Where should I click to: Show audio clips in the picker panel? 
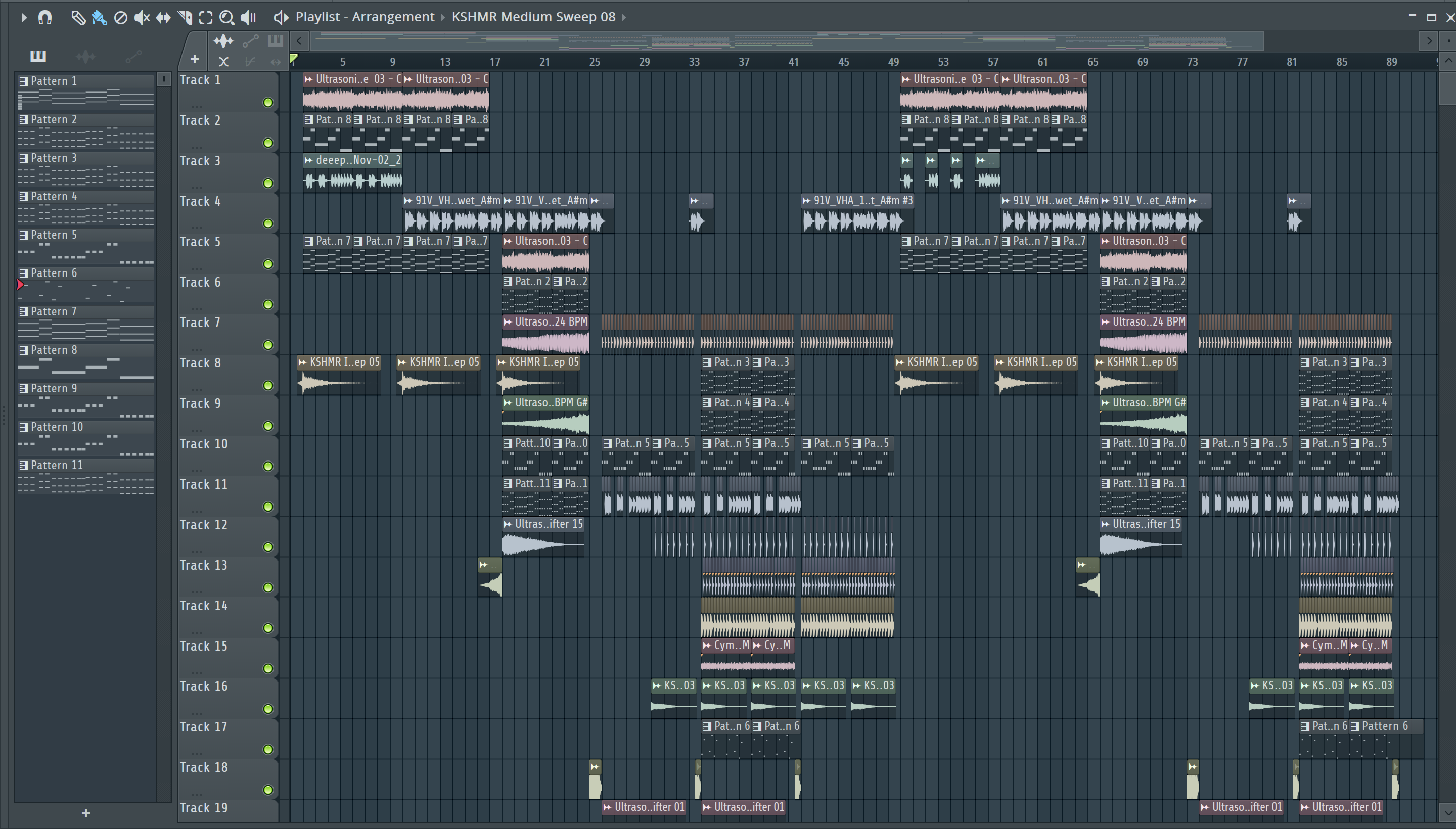pyautogui.click(x=85, y=56)
